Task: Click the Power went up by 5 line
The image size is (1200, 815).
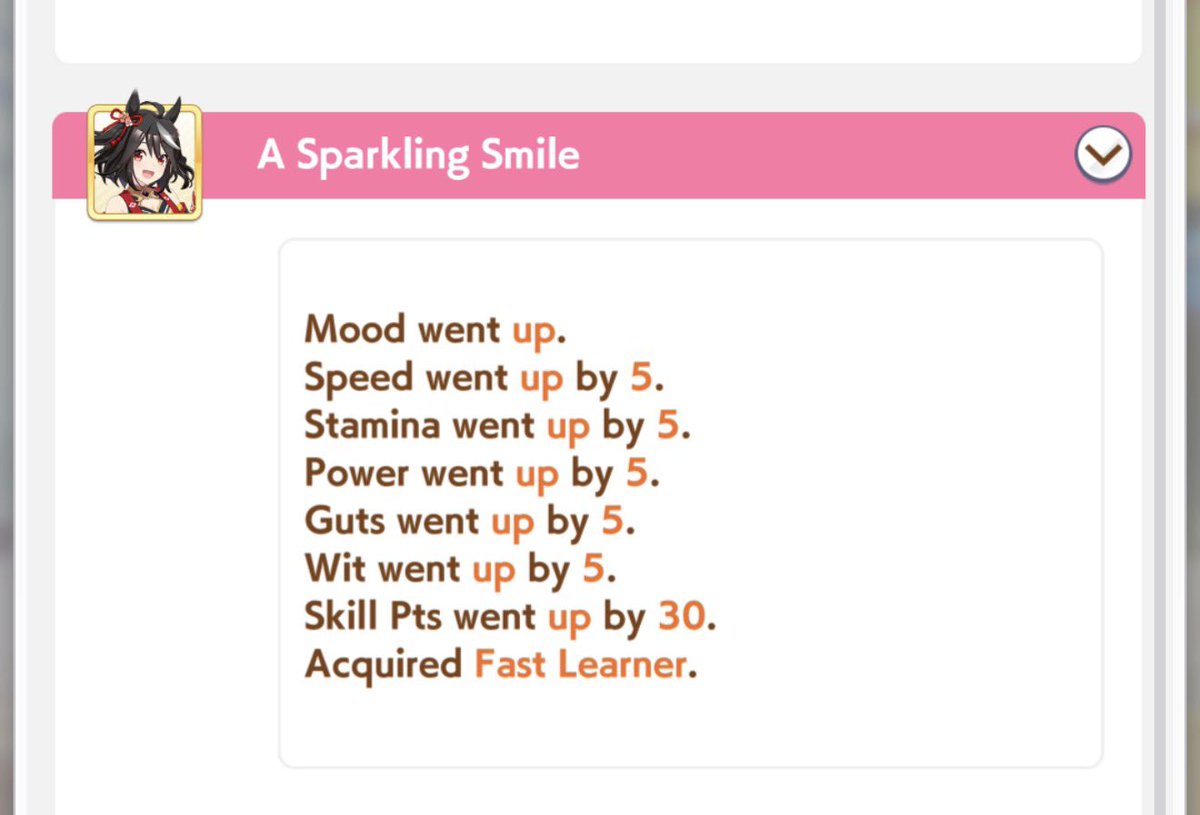Action: click(x=482, y=473)
